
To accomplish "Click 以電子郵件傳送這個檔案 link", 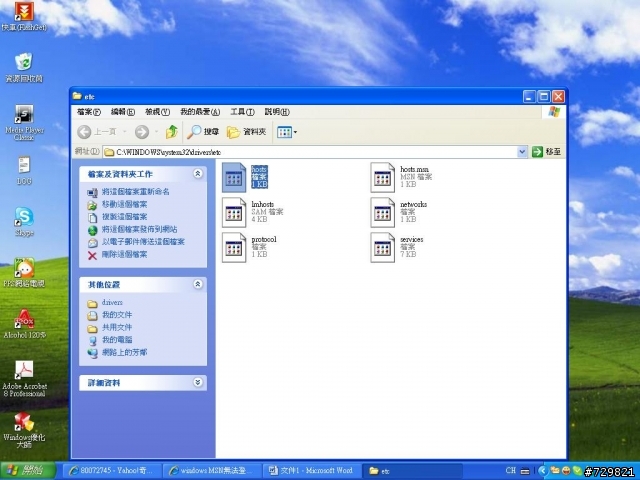I will 143,242.
